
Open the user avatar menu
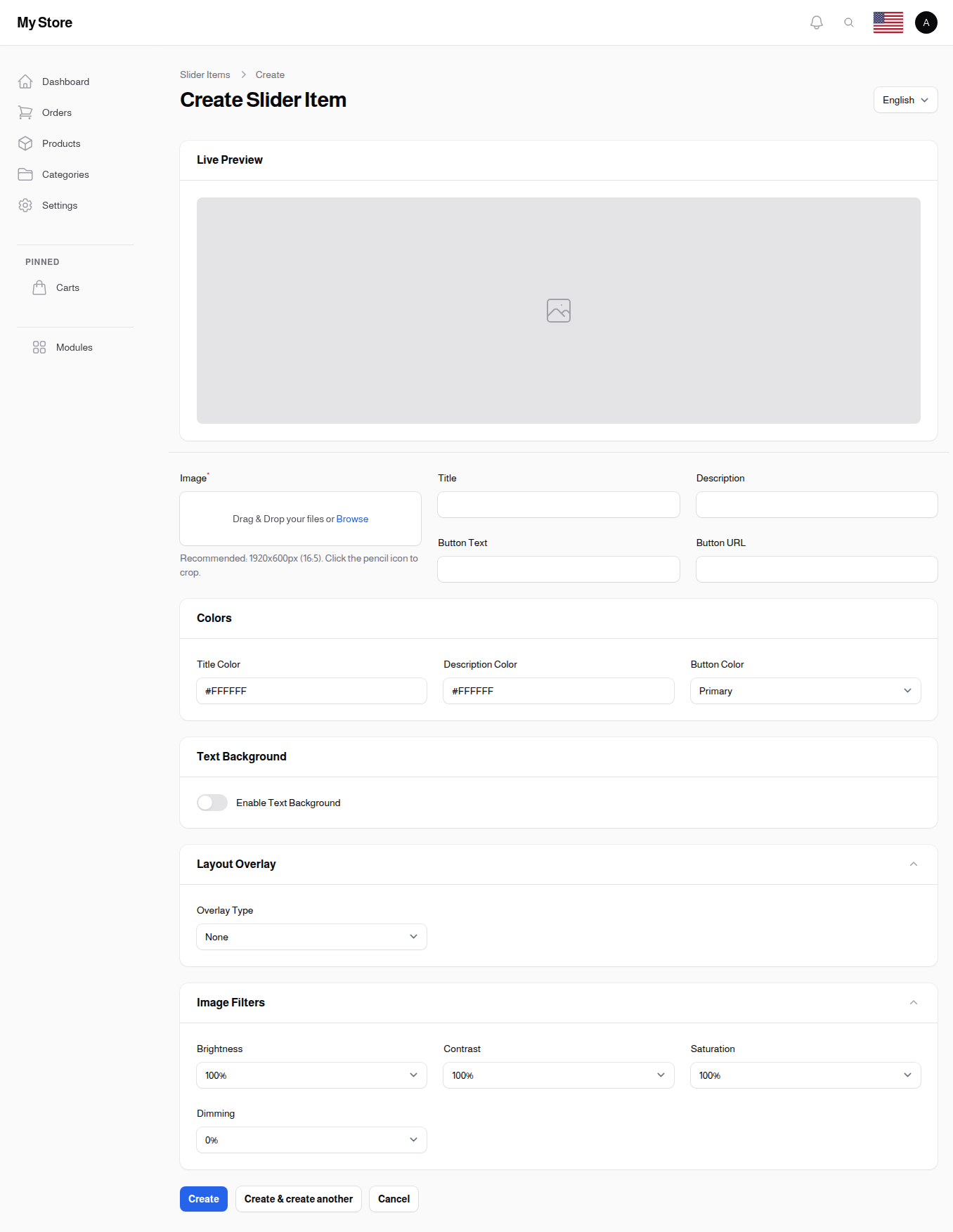[x=926, y=22]
